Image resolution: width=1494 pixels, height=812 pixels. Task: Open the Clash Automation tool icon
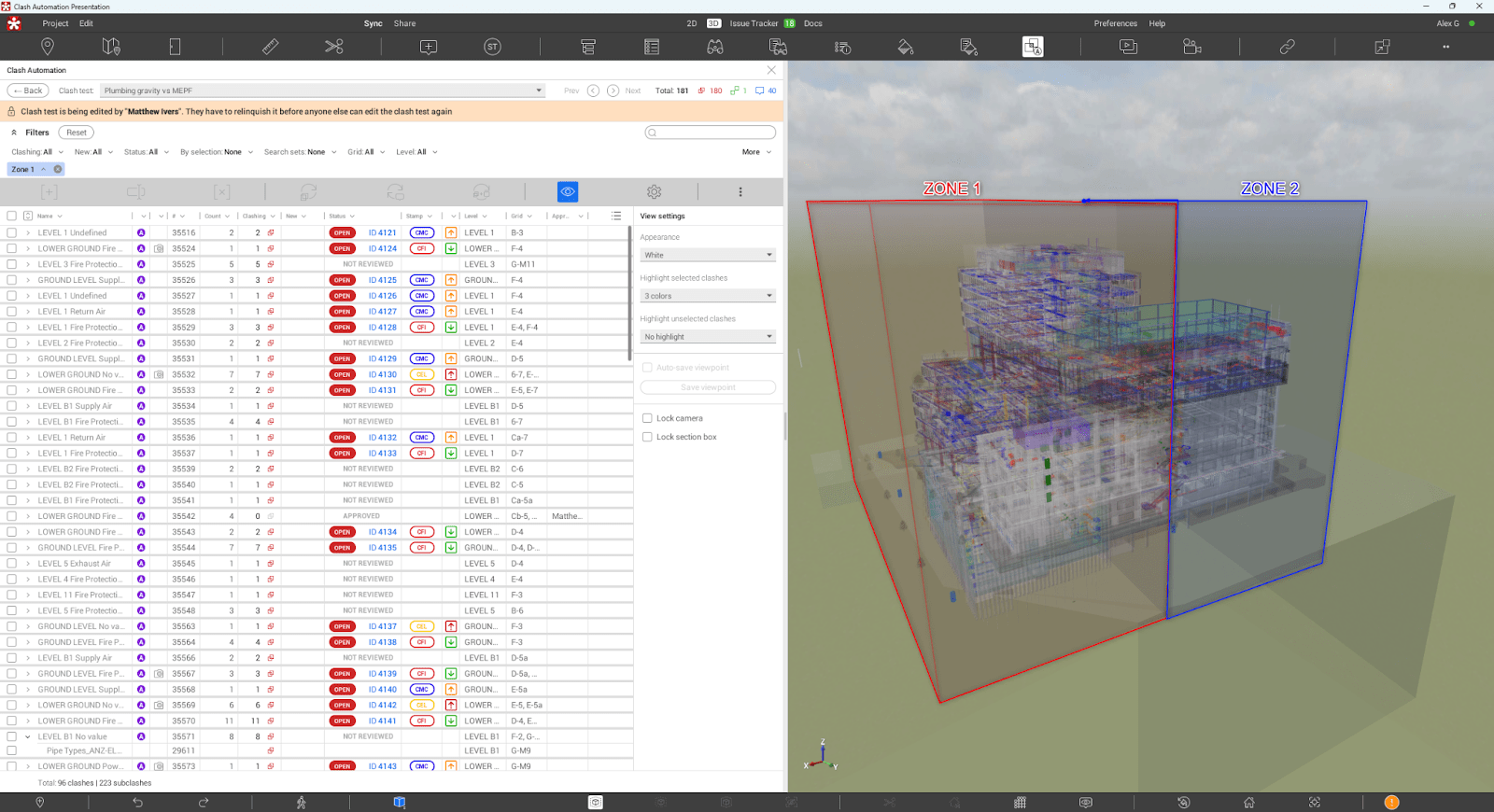[1033, 47]
